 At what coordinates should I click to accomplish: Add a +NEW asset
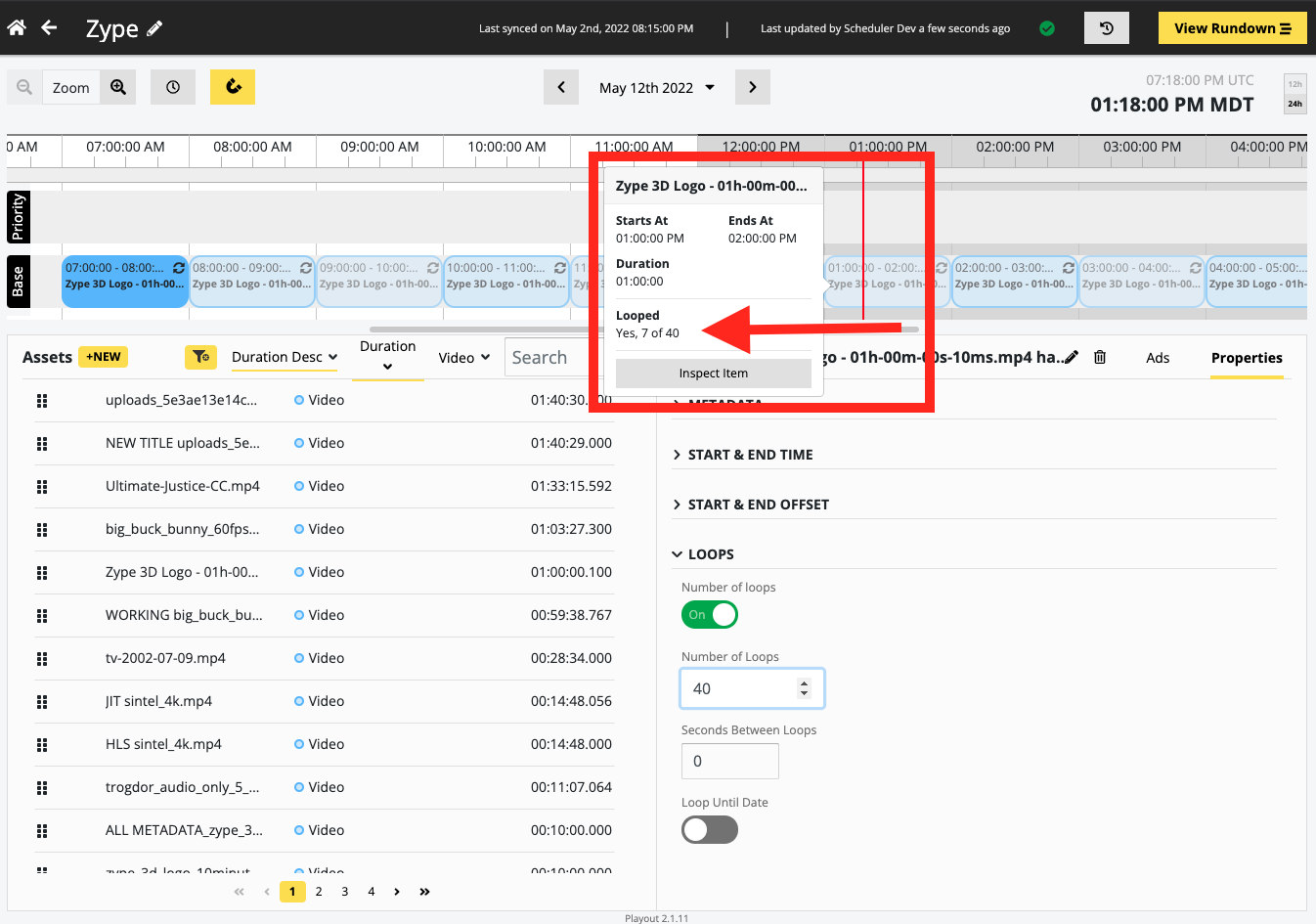click(104, 357)
